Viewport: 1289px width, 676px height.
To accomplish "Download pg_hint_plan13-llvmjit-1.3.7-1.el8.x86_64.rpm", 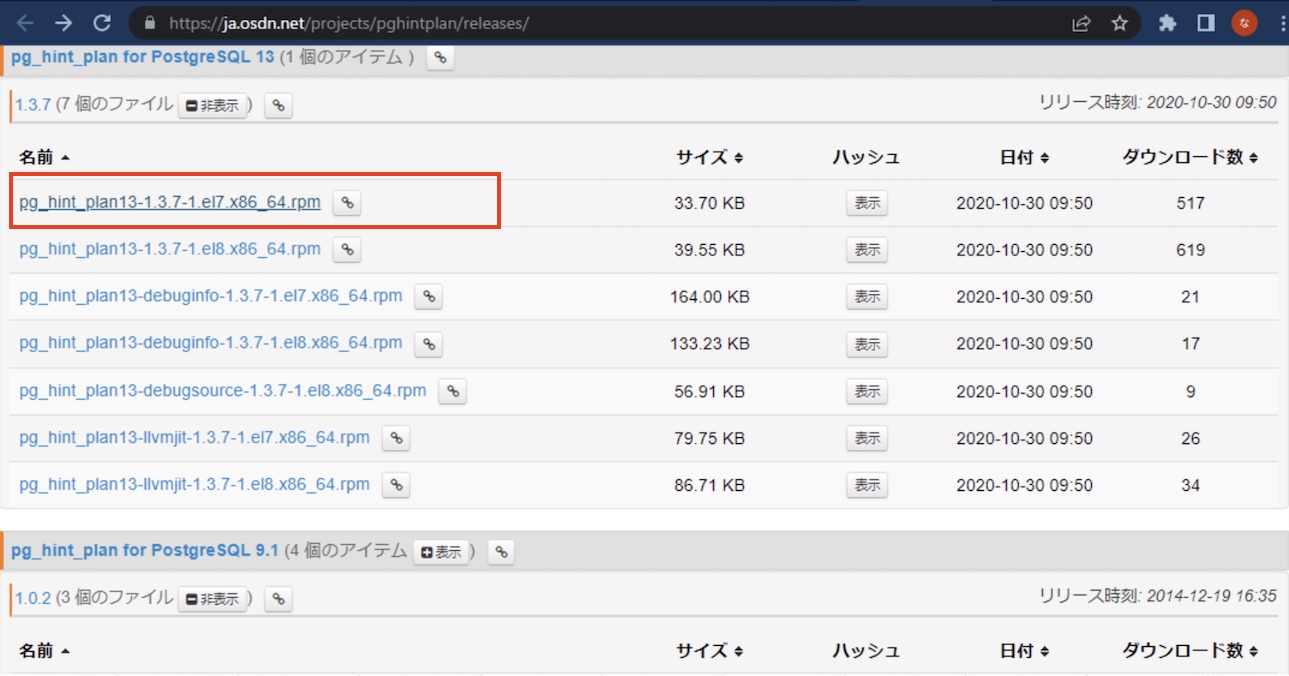I will pos(194,484).
